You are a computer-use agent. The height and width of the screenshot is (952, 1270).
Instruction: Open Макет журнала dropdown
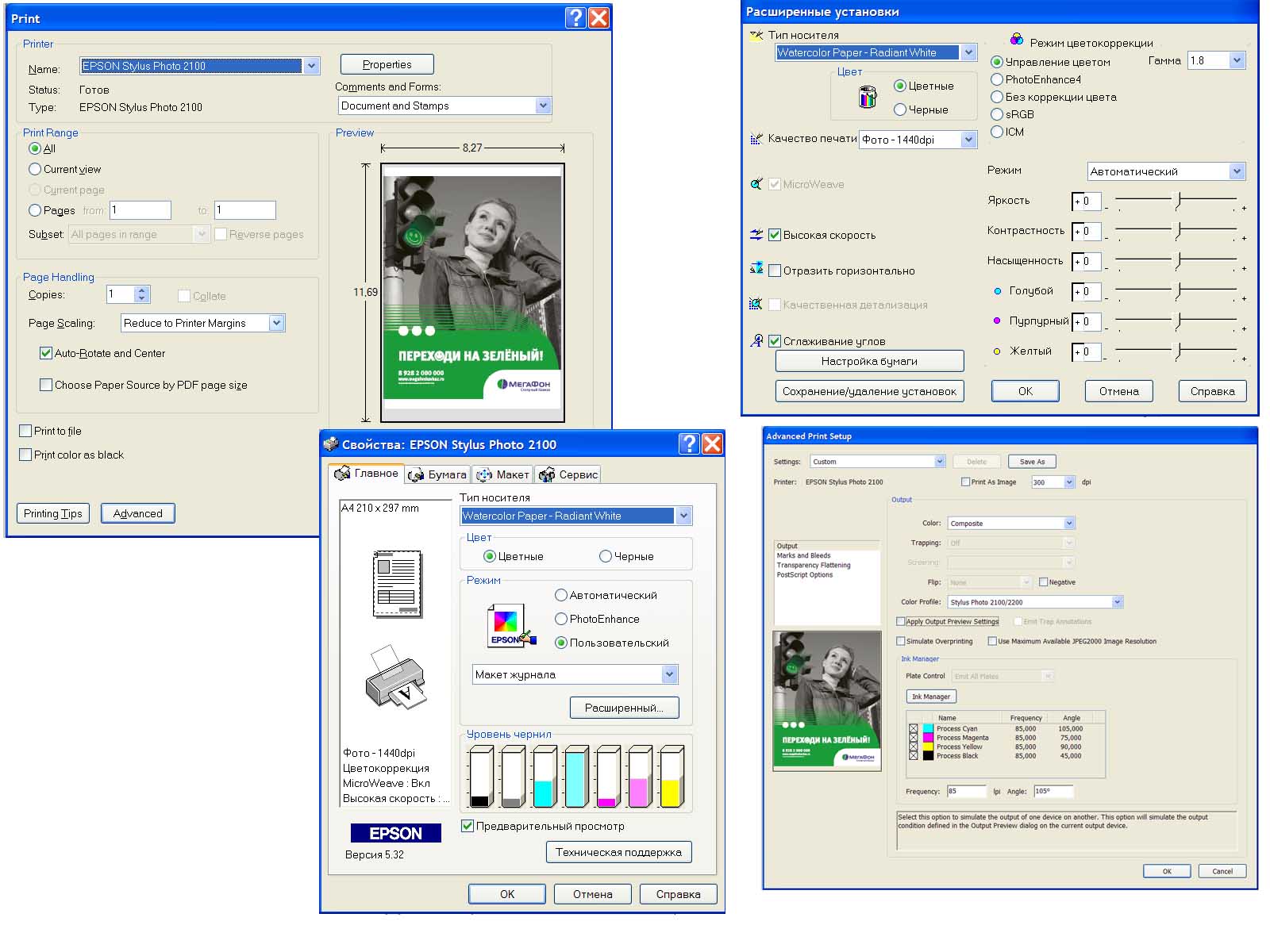click(x=670, y=674)
